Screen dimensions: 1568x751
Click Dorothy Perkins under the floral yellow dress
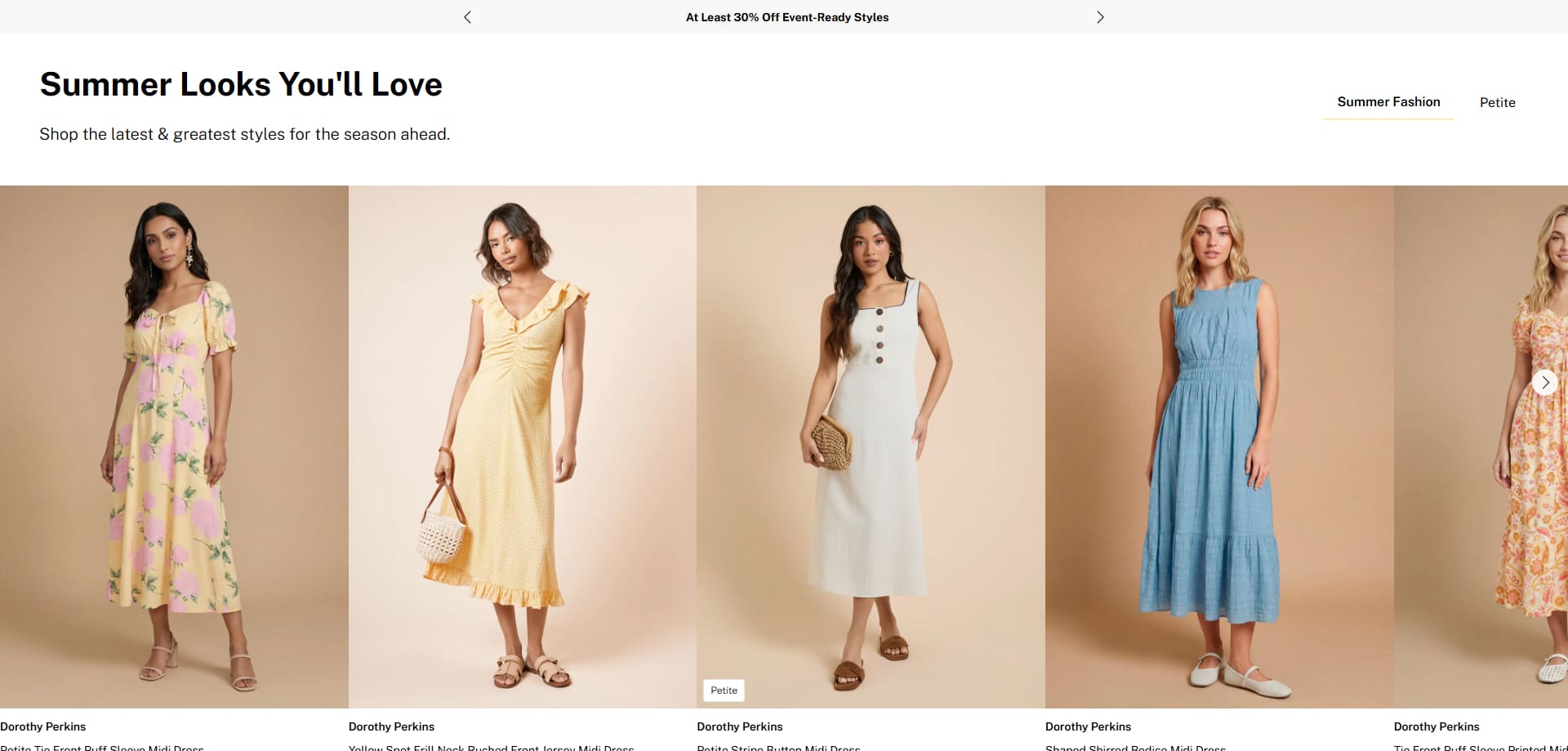pyautogui.click(x=42, y=726)
